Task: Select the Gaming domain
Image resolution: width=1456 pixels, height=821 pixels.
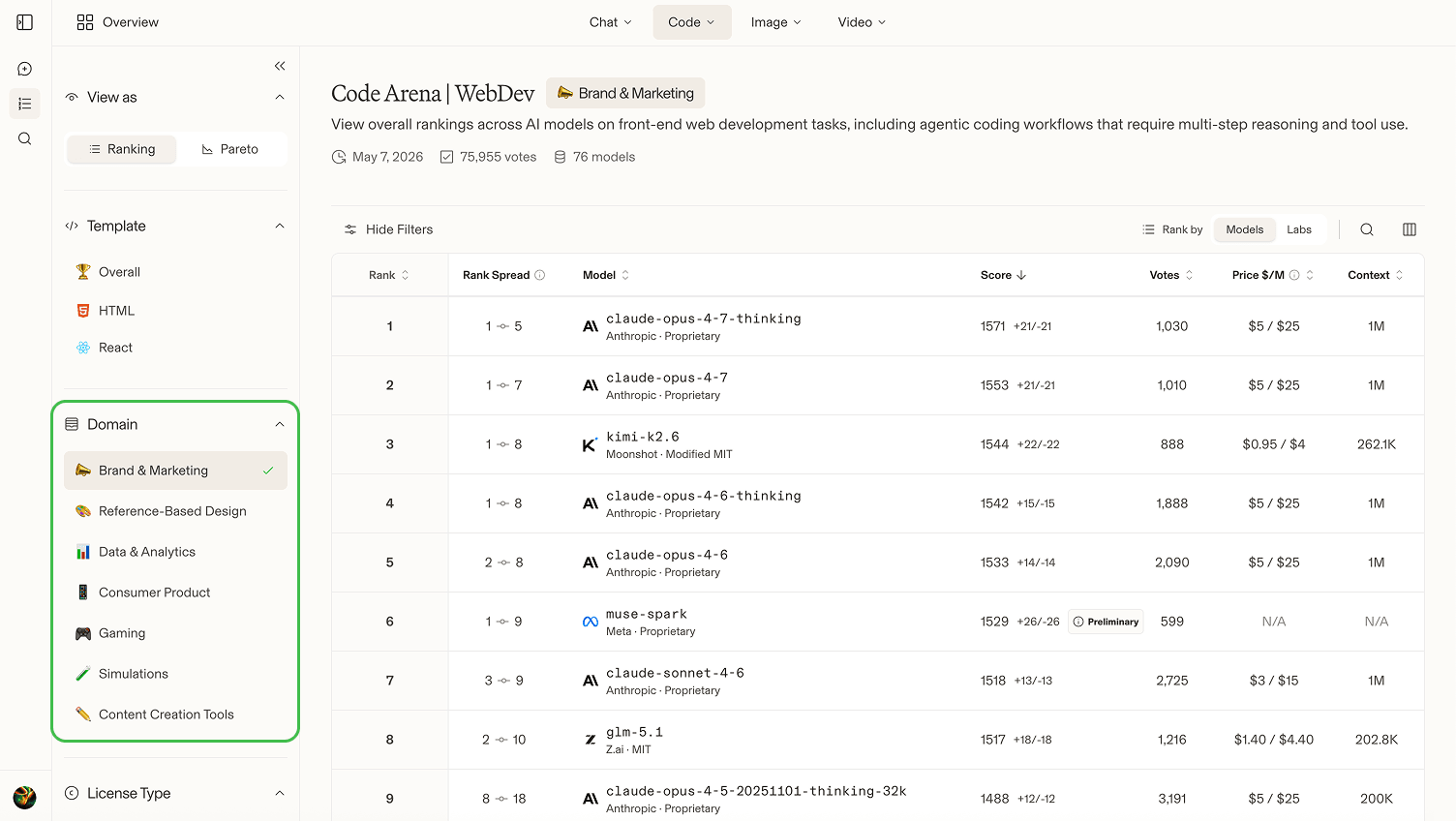Action: [x=175, y=633]
